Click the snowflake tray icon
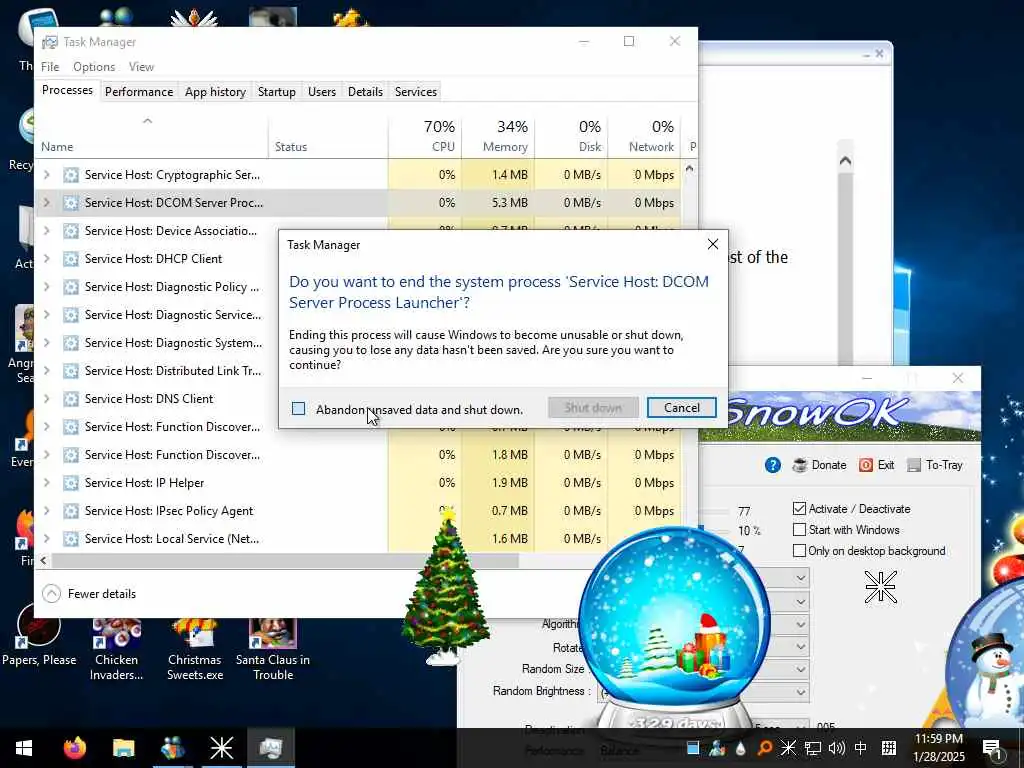 pos(788,748)
